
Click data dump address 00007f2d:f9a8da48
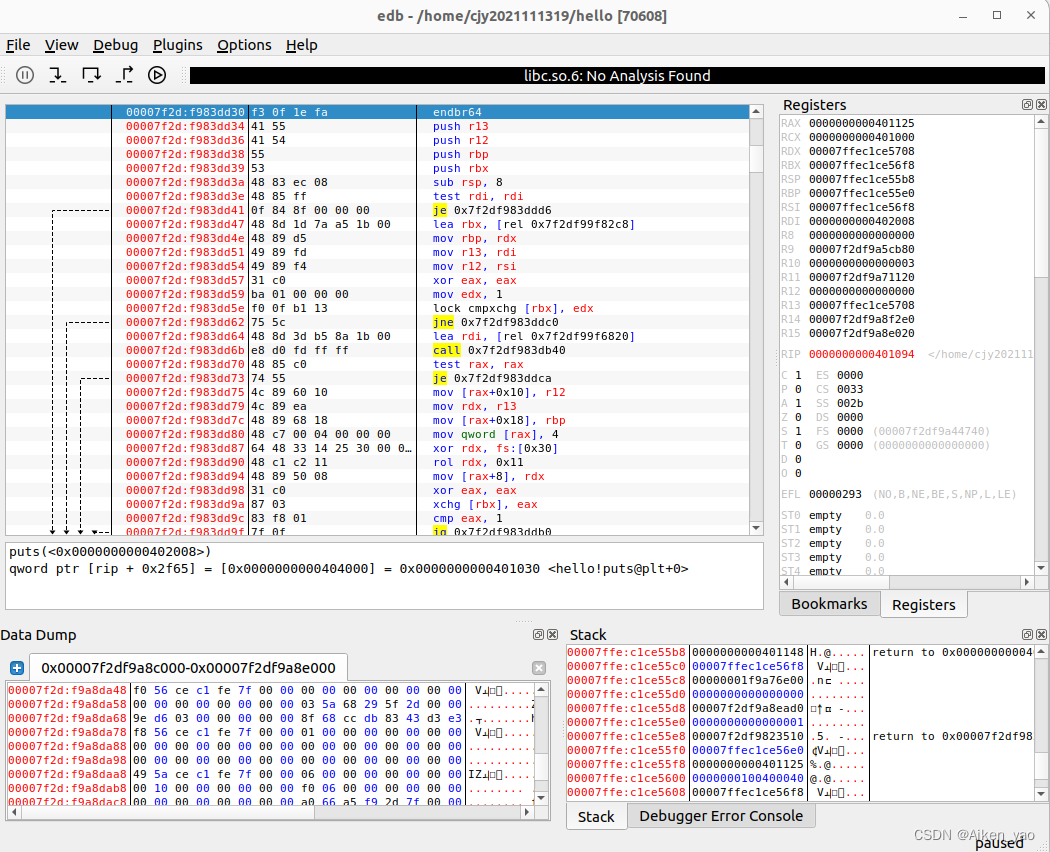pyautogui.click(x=67, y=691)
